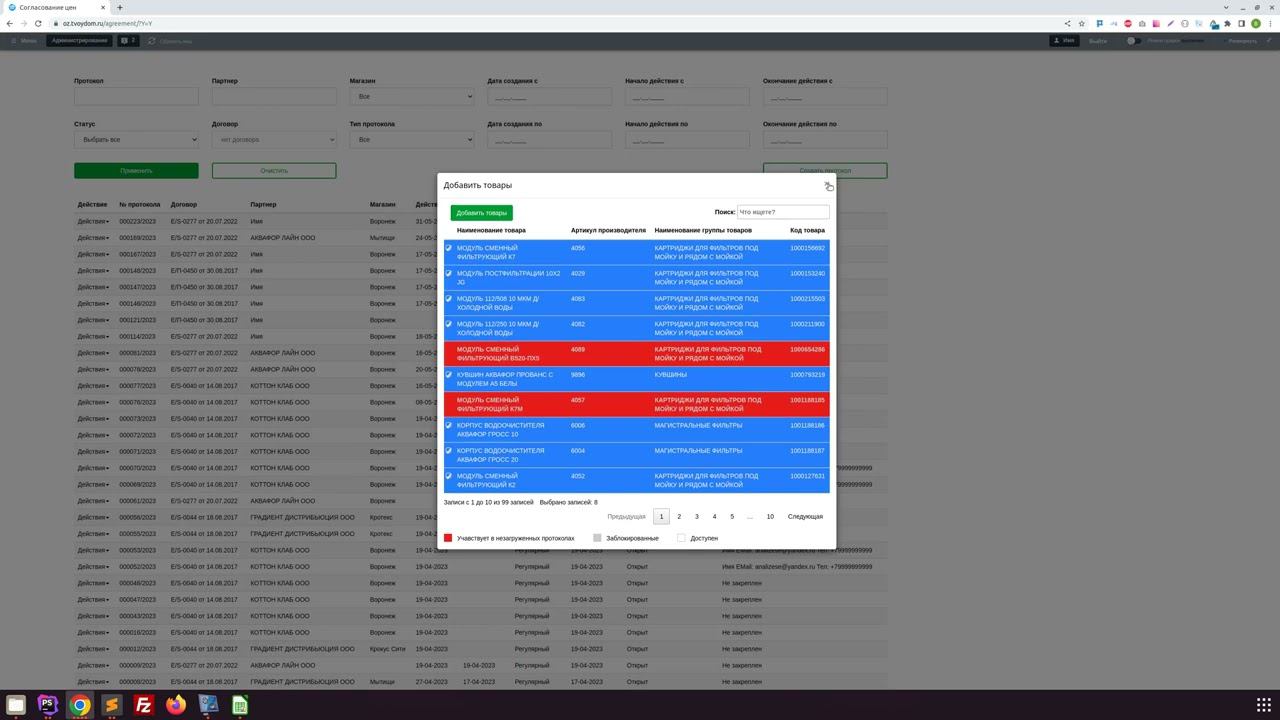
Task: Open Files app in taskbar
Action: pyautogui.click(x=16, y=705)
